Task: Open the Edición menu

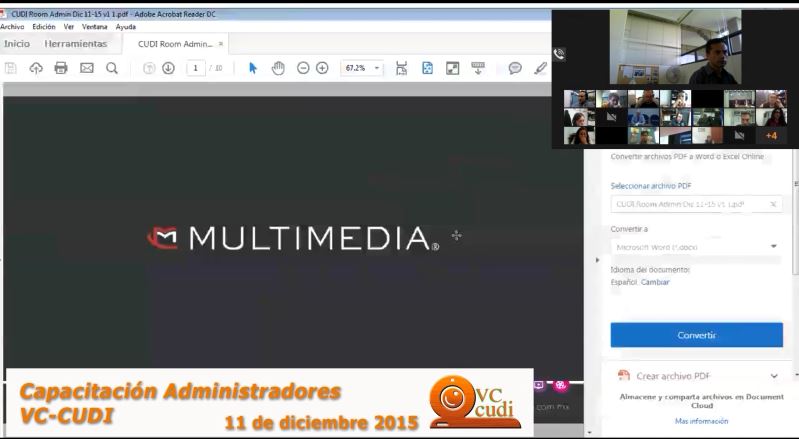Action: click(44, 26)
